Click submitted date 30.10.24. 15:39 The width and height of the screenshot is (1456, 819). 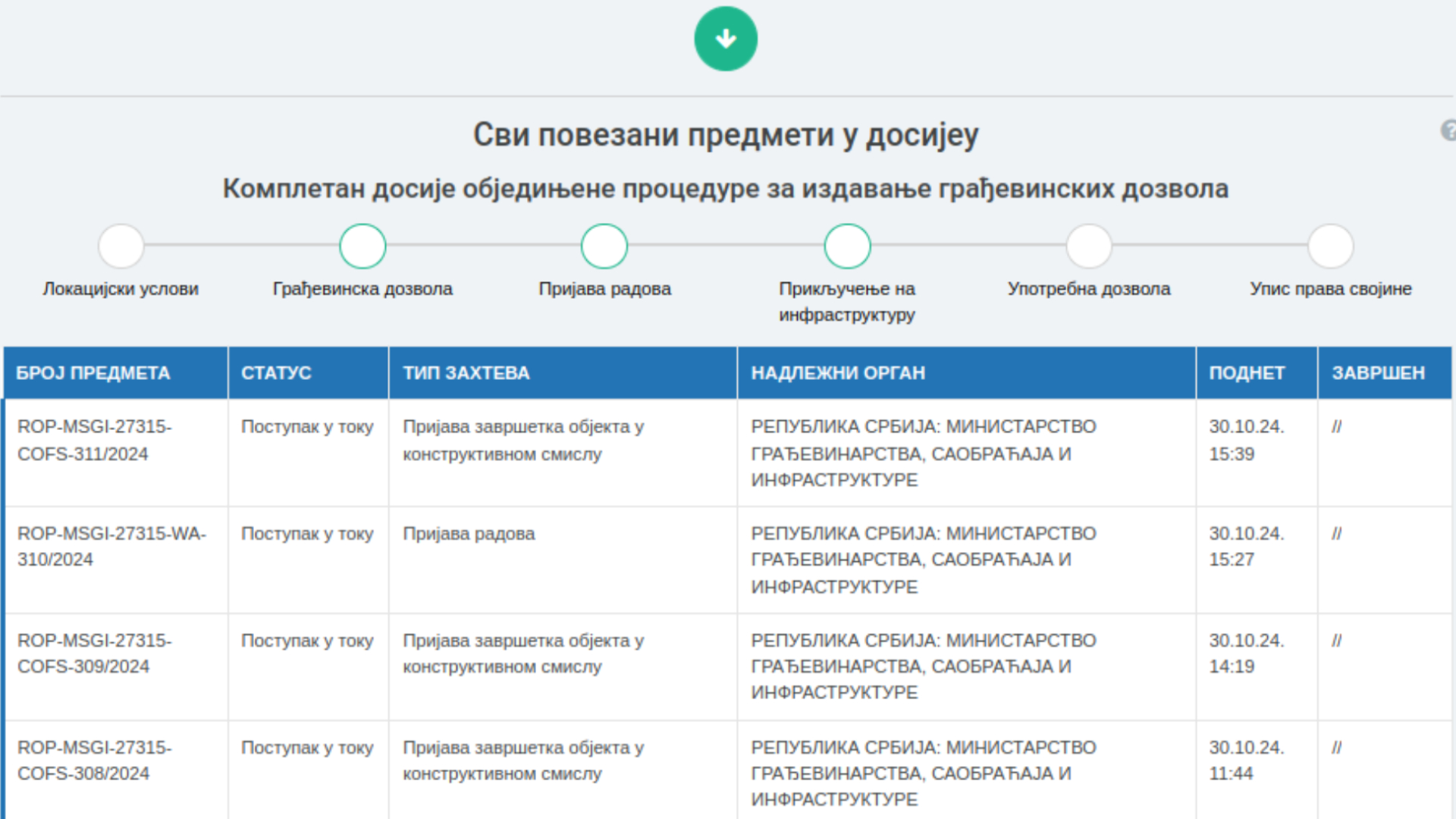coord(1247,441)
